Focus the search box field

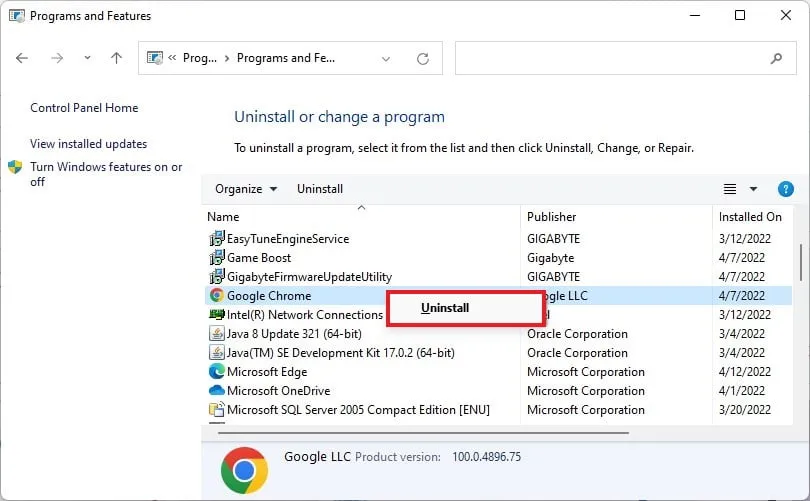pyautogui.click(x=626, y=58)
